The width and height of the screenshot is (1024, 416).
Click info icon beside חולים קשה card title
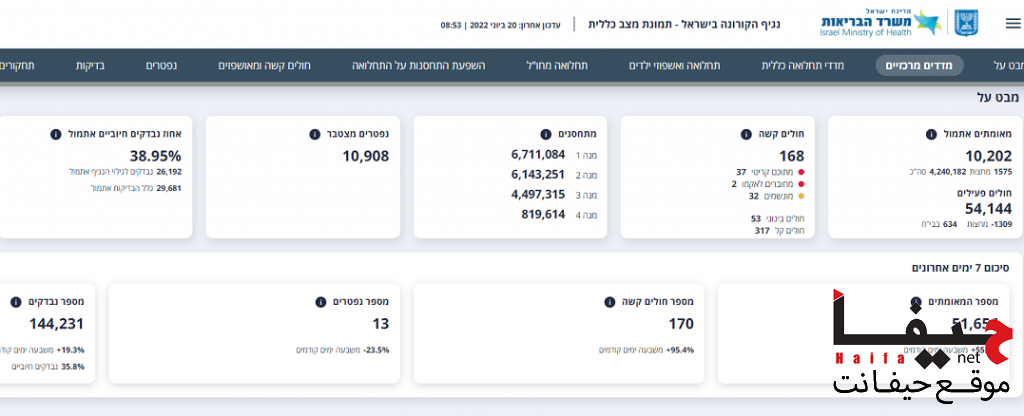[x=746, y=134]
